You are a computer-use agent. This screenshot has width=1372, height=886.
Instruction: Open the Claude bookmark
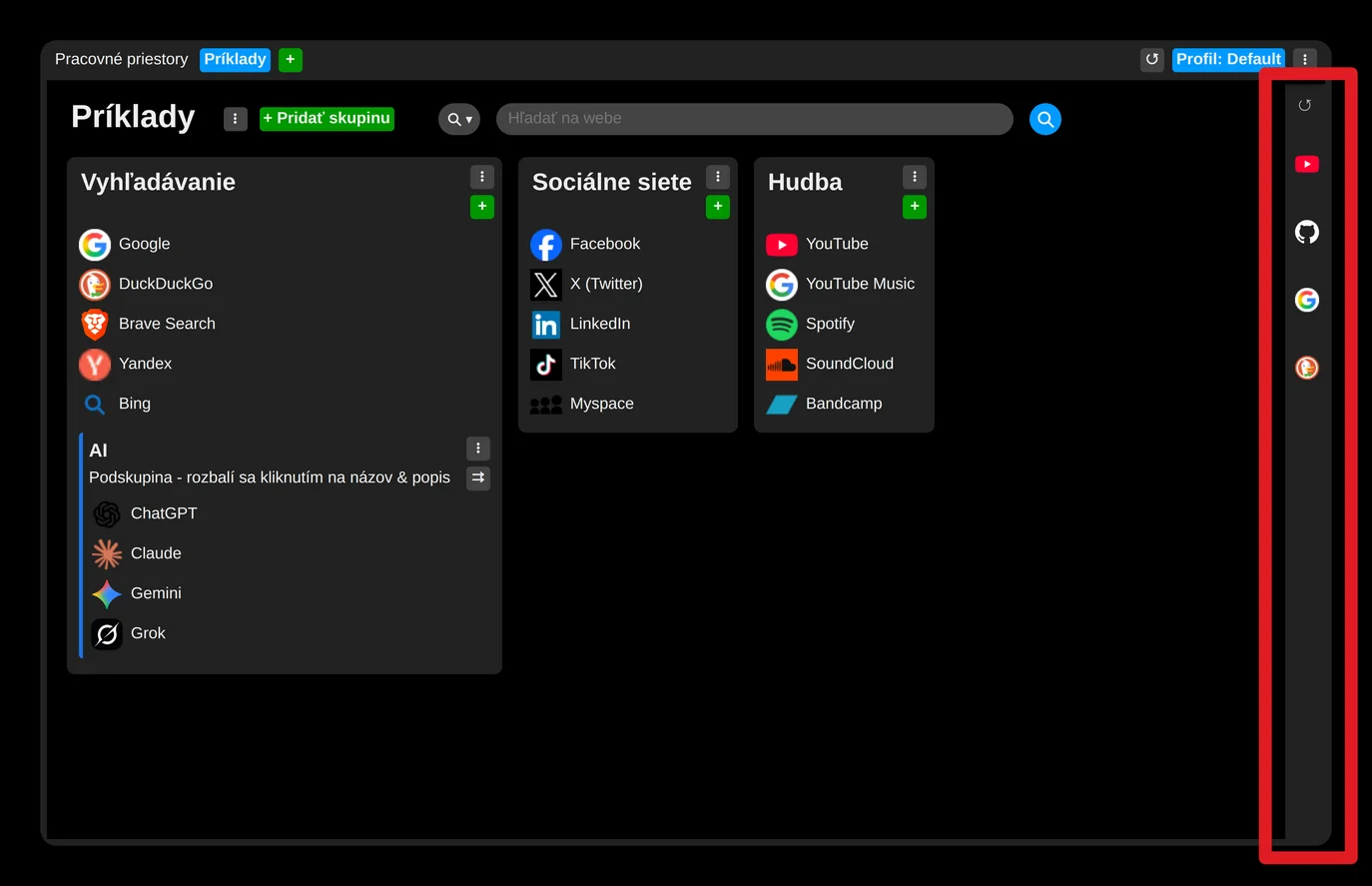pyautogui.click(x=137, y=553)
